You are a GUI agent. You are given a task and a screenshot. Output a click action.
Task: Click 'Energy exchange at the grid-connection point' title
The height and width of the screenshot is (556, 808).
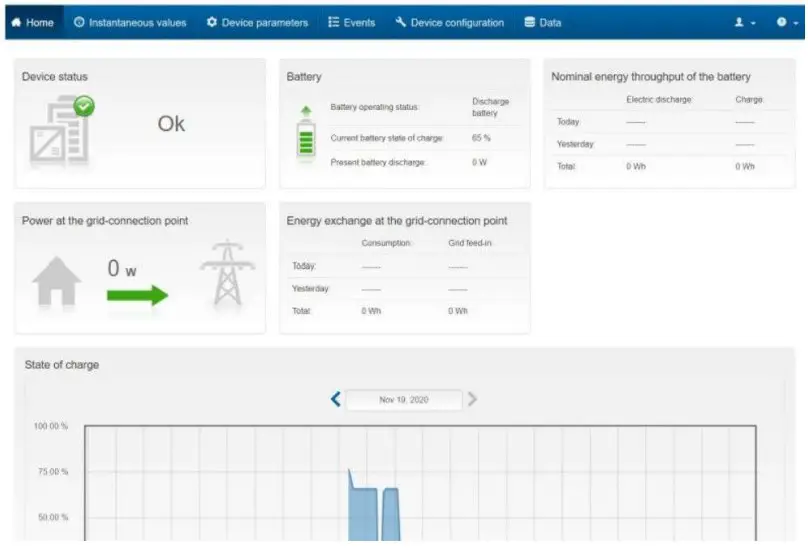397,221
